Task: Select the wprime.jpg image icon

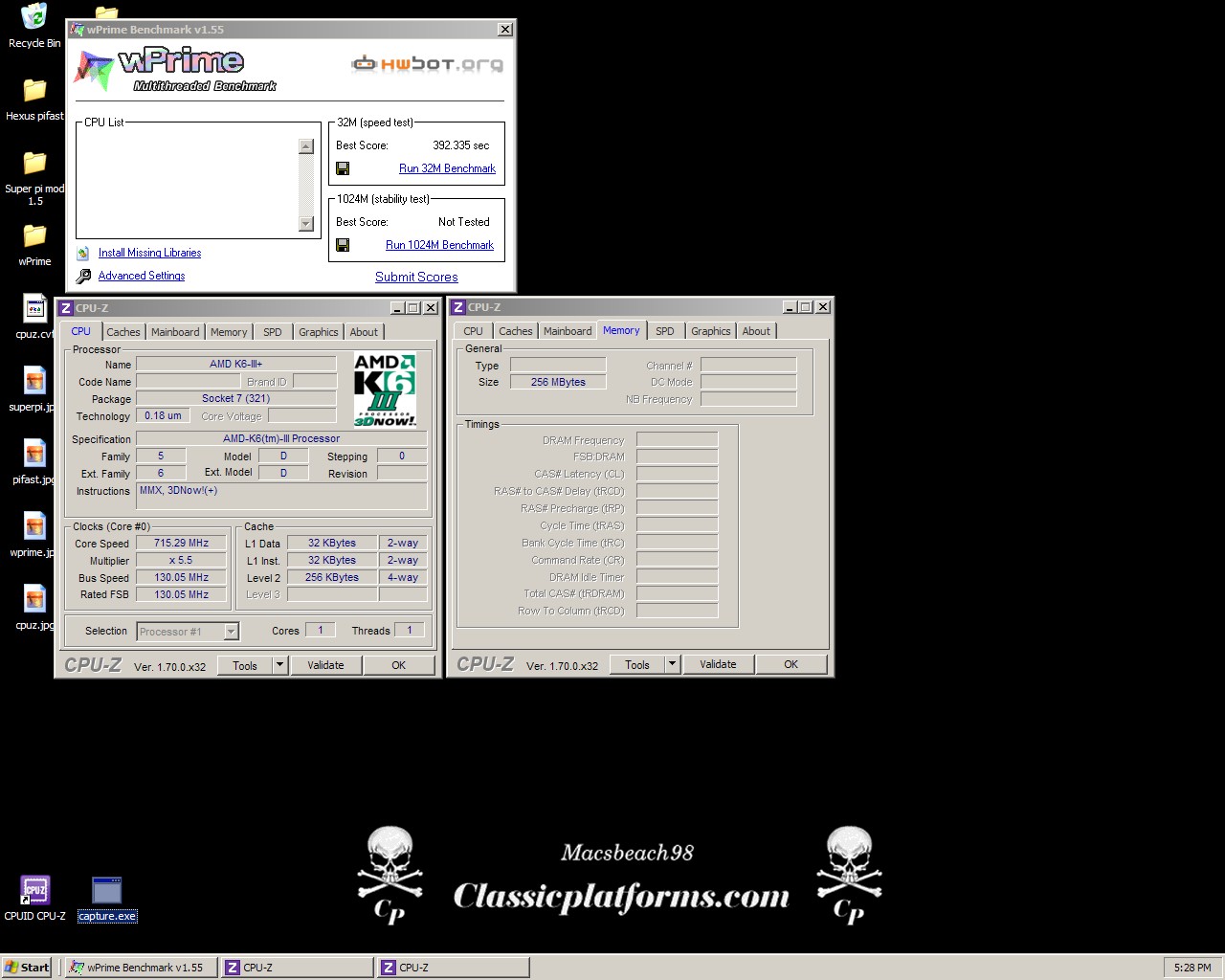Action: click(x=34, y=526)
